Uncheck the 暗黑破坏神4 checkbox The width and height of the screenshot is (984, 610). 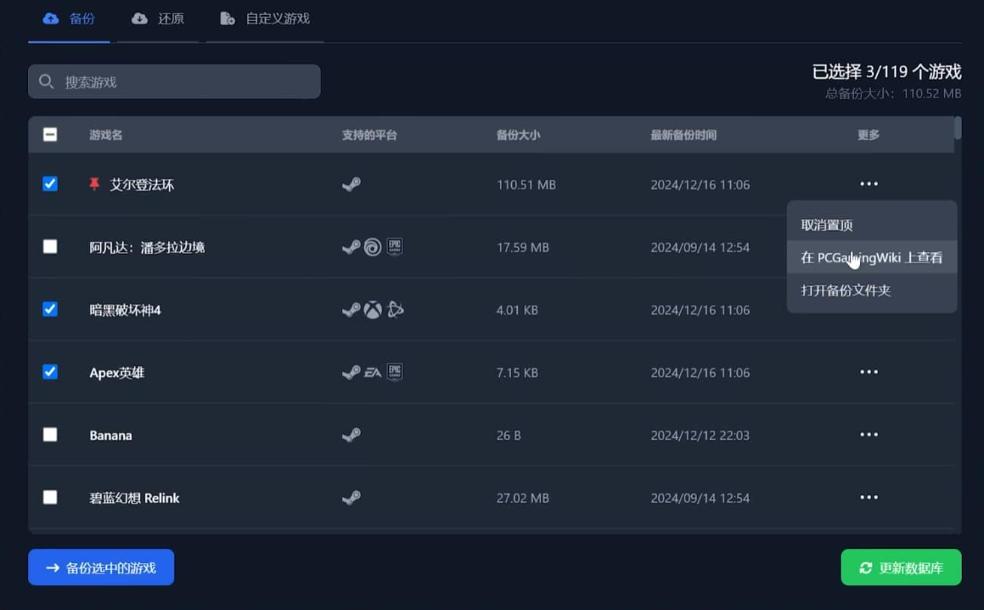(x=50, y=309)
